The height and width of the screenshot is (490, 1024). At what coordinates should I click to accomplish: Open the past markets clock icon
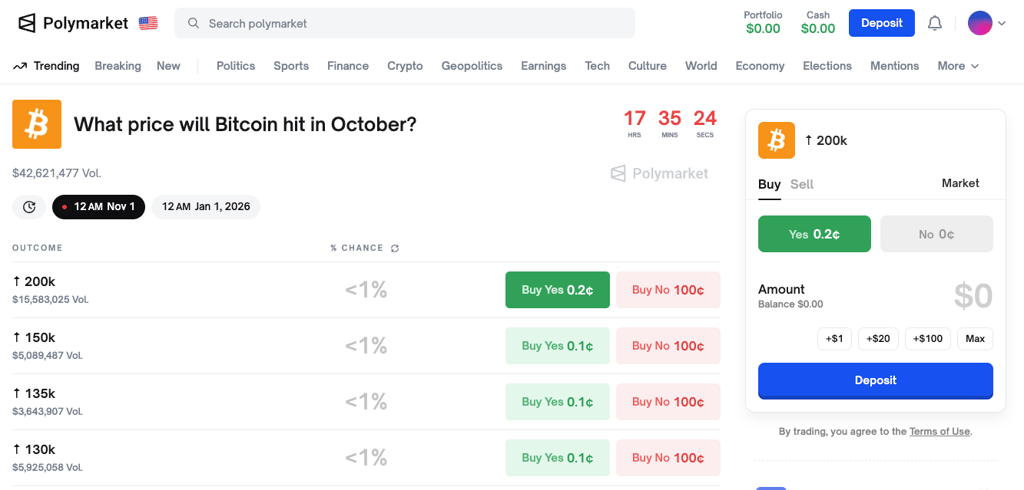click(29, 206)
